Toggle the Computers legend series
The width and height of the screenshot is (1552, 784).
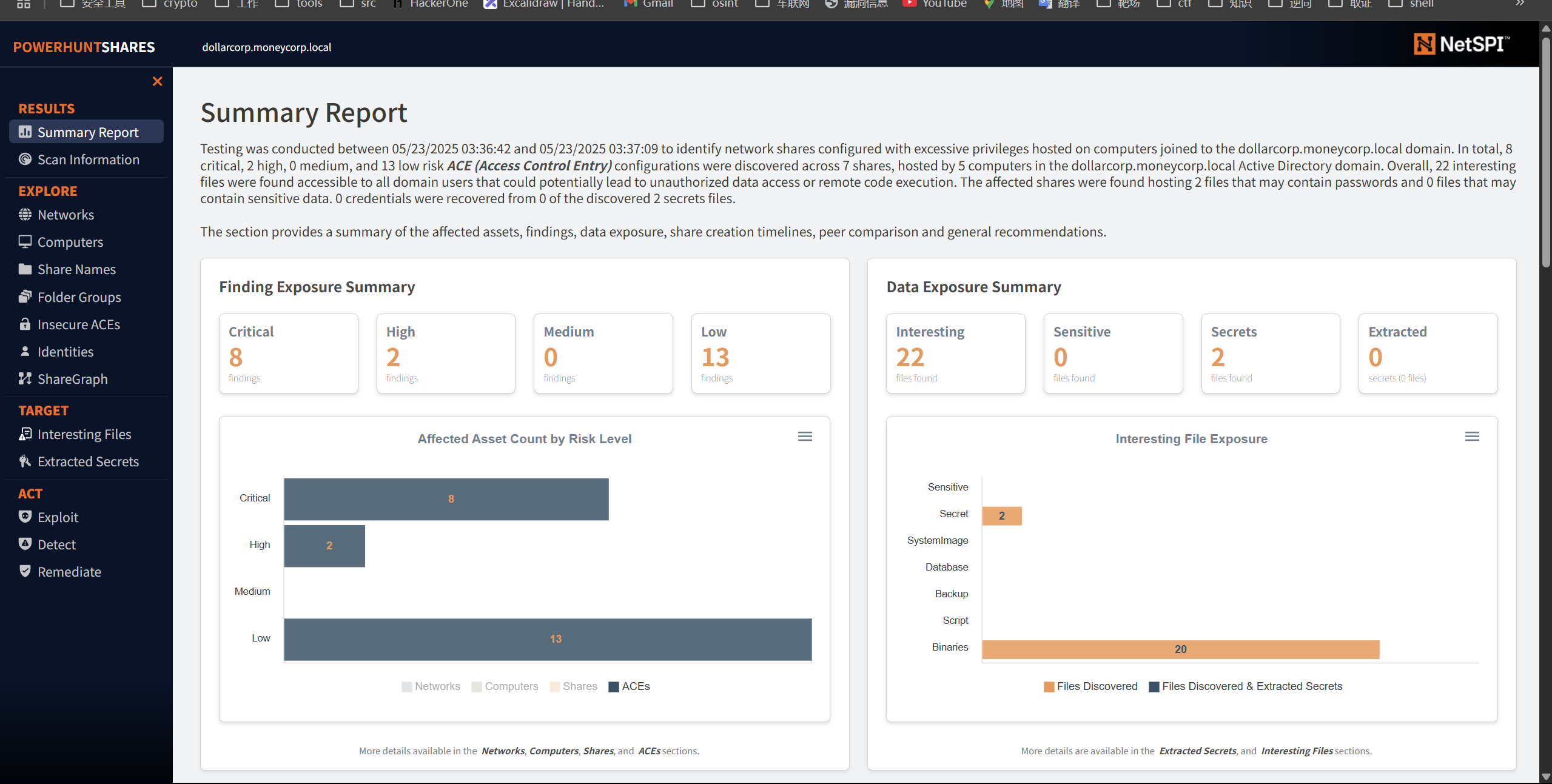click(x=505, y=686)
